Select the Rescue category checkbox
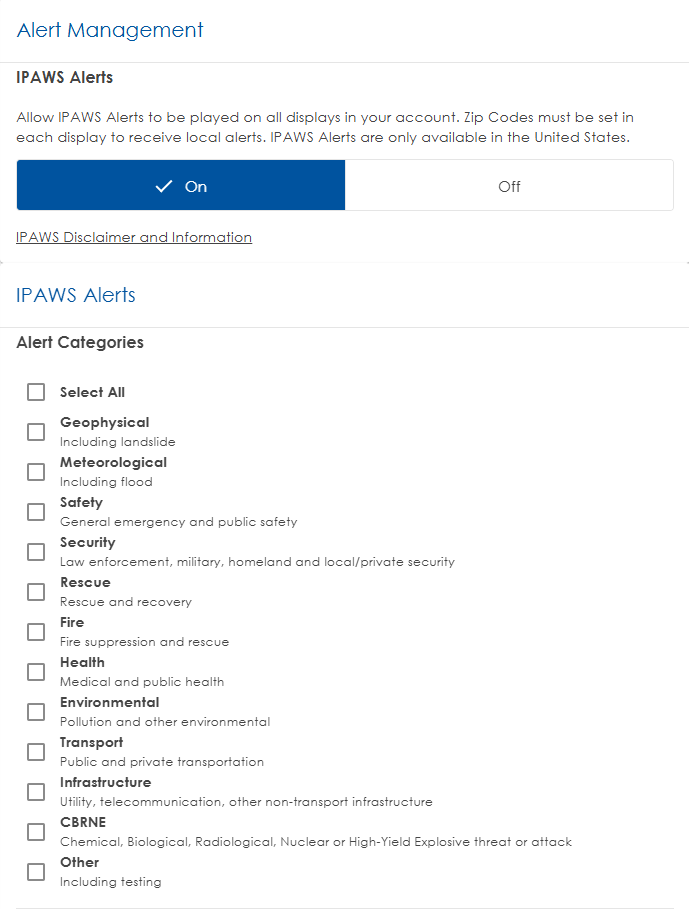Viewport: 689px width, 909px height. (36, 592)
